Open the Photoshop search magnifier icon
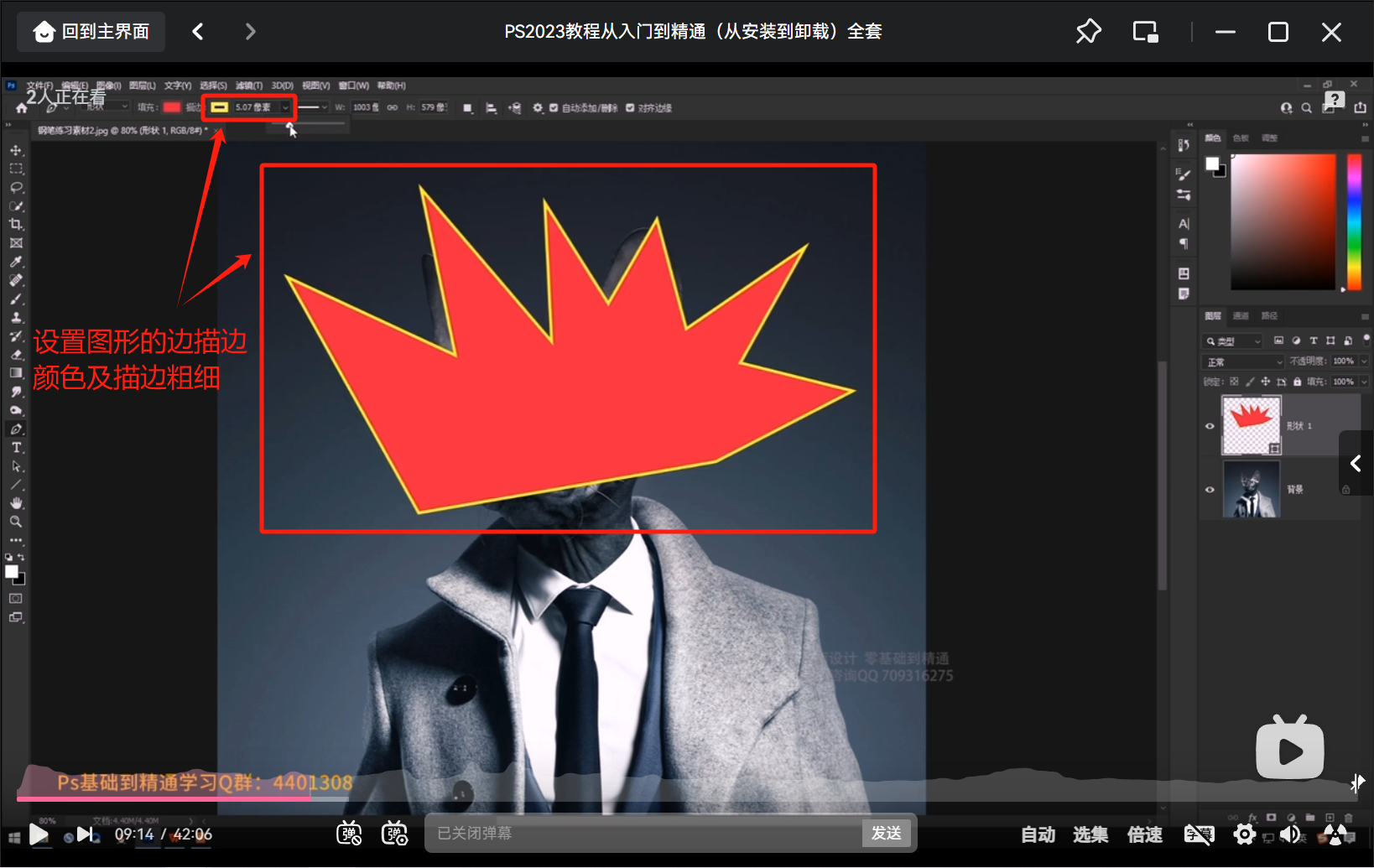 1306,108
